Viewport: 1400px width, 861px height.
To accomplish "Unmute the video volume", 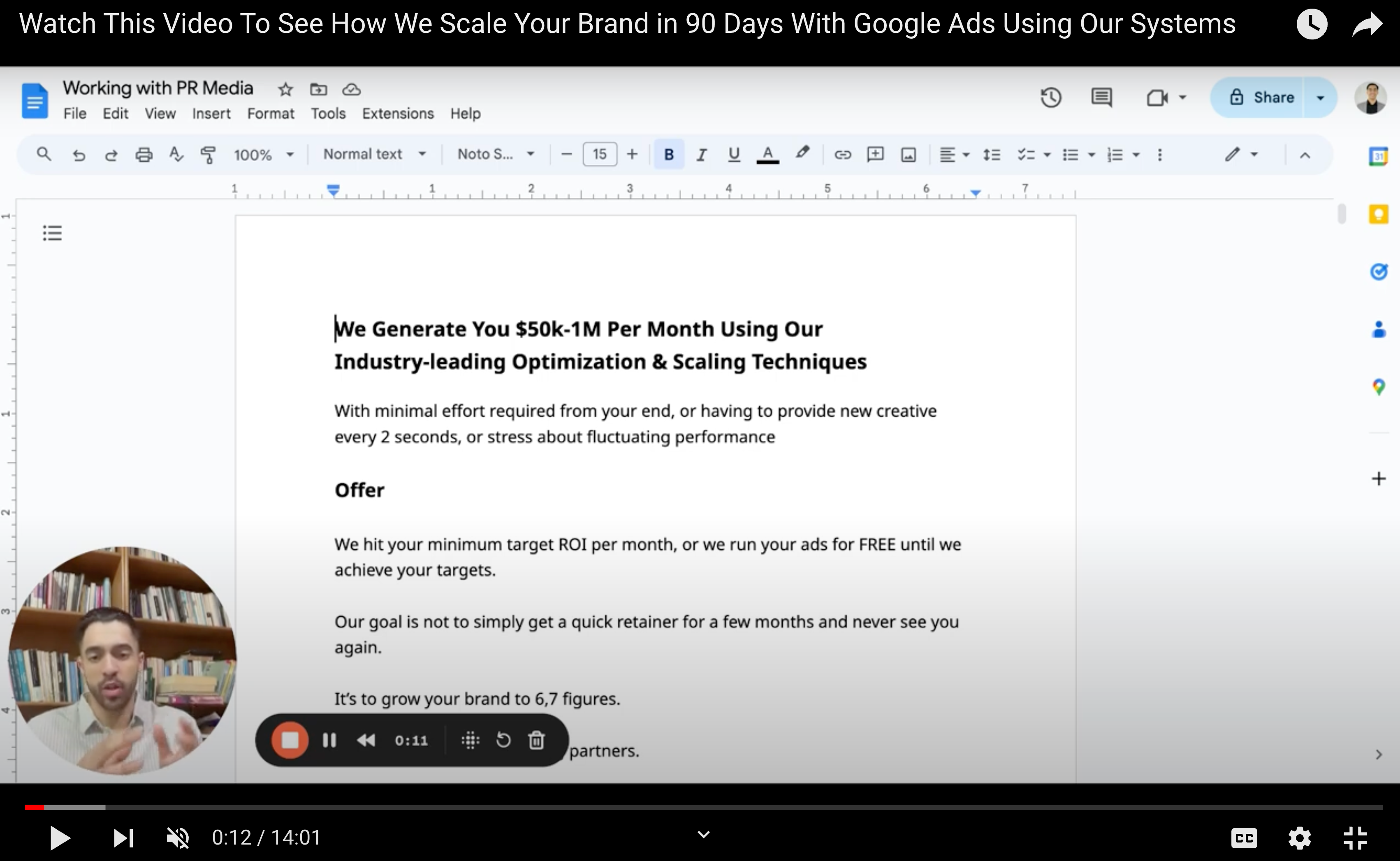I will (178, 838).
